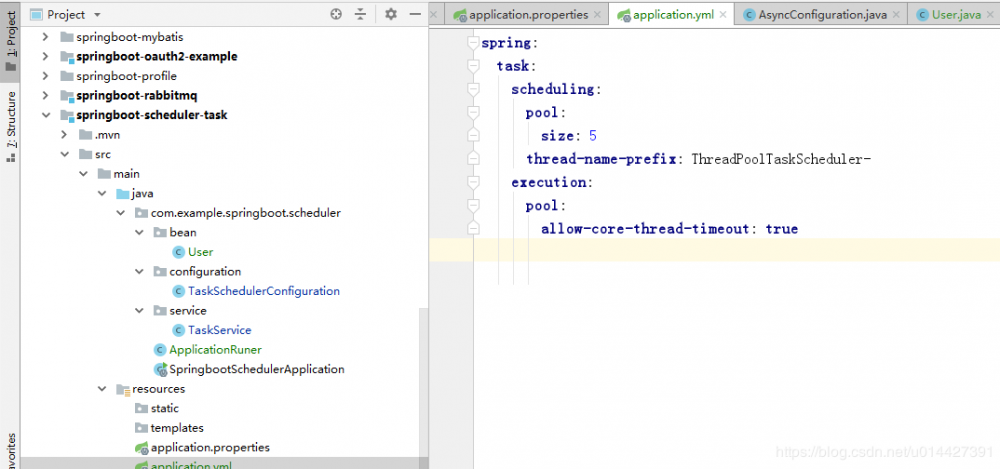The image size is (1000, 469).
Task: Collapse the bean package
Action: pyautogui.click(x=140, y=232)
